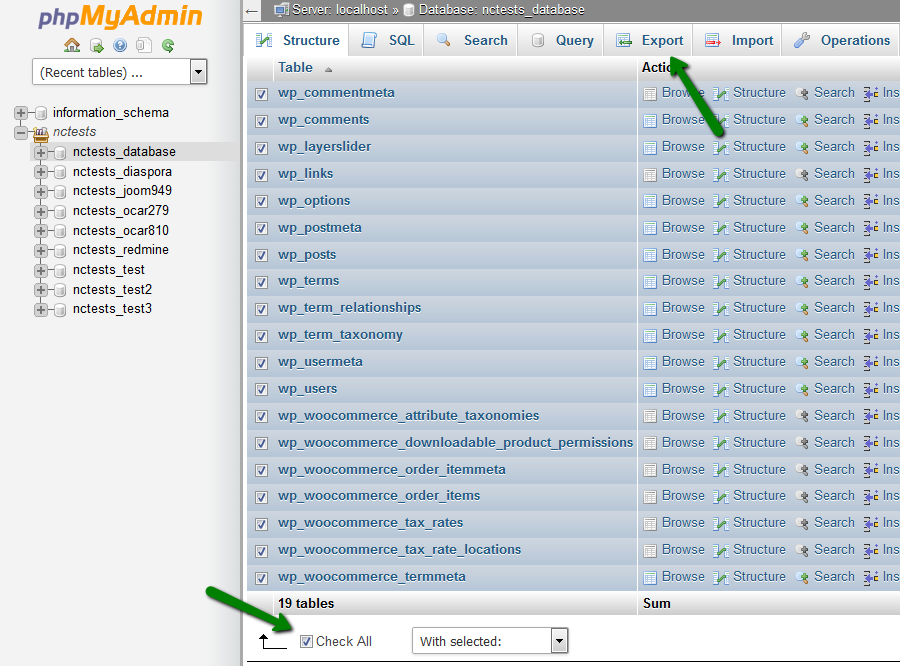Click the log out icon in sidebar
The width and height of the screenshot is (900, 666).
[96, 45]
